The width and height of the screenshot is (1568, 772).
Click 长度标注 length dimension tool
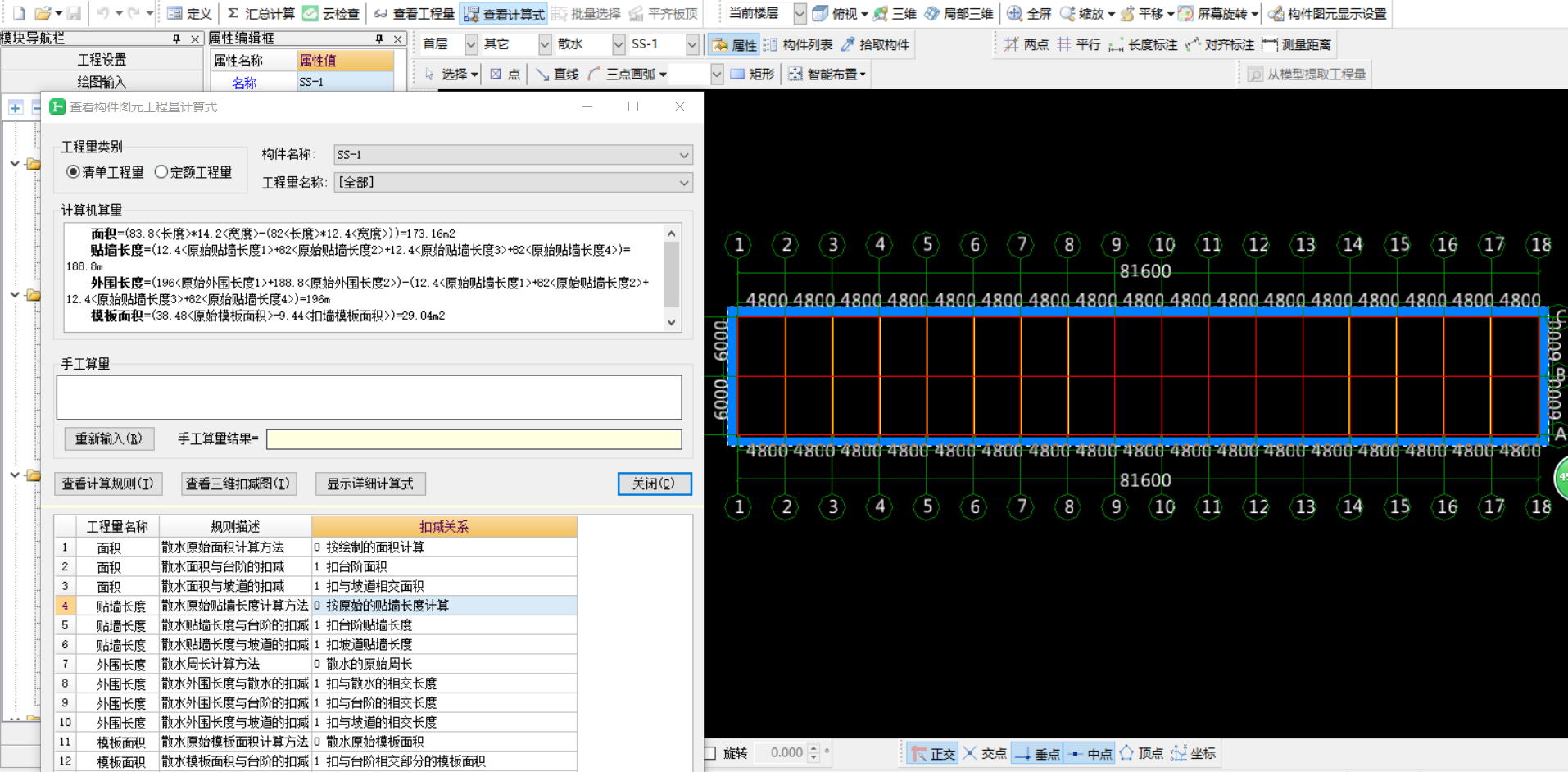pos(1143,44)
